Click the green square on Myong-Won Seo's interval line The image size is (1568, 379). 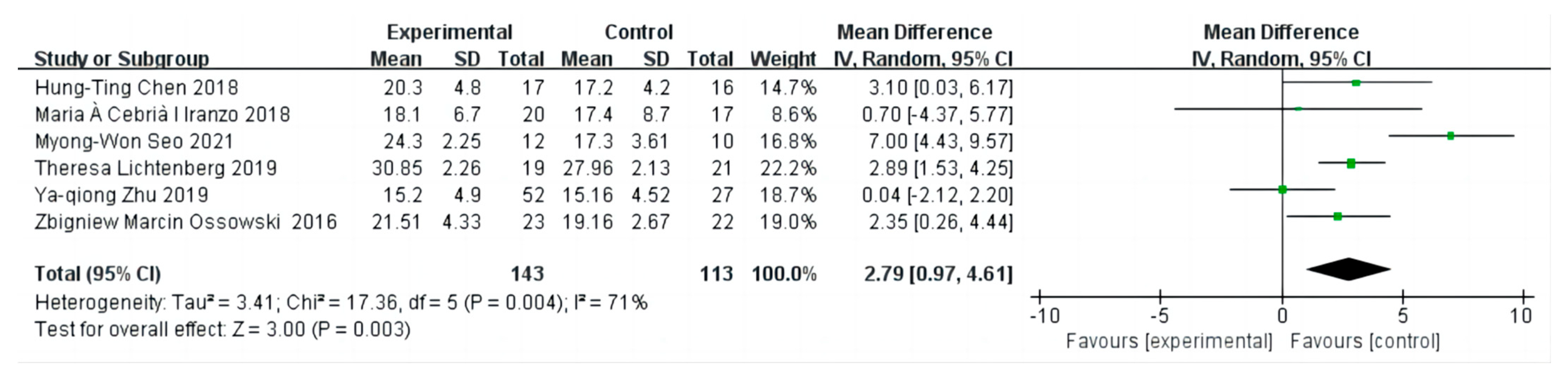[1451, 136]
